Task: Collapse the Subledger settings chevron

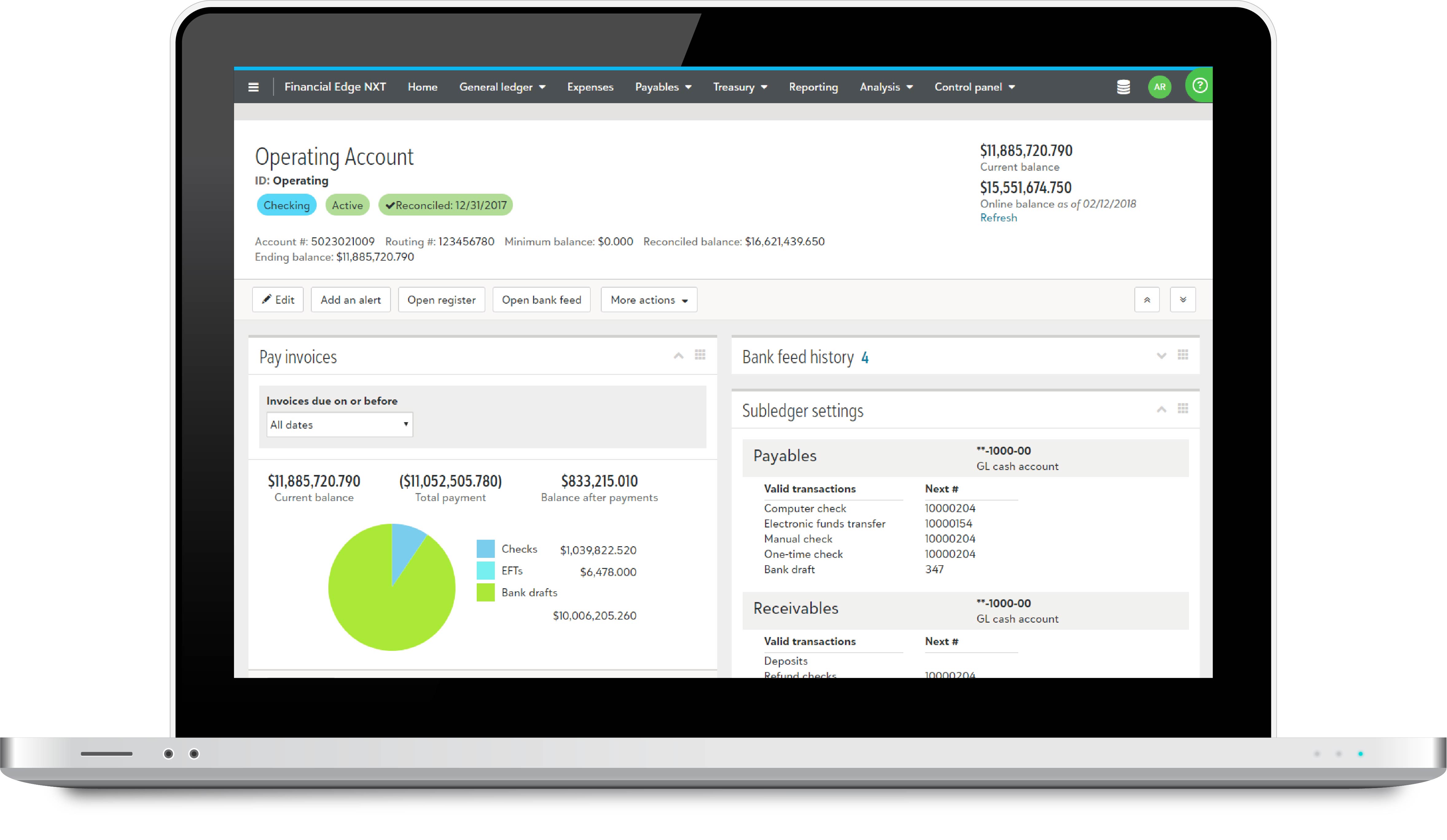Action: pyautogui.click(x=1162, y=410)
